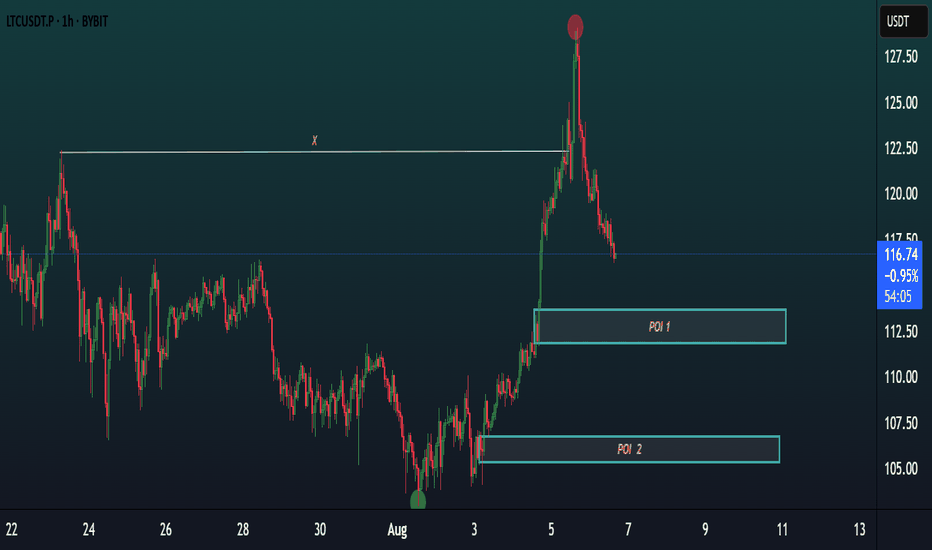Click the 26 date label on time axis
932x550 pixels.
(166, 529)
